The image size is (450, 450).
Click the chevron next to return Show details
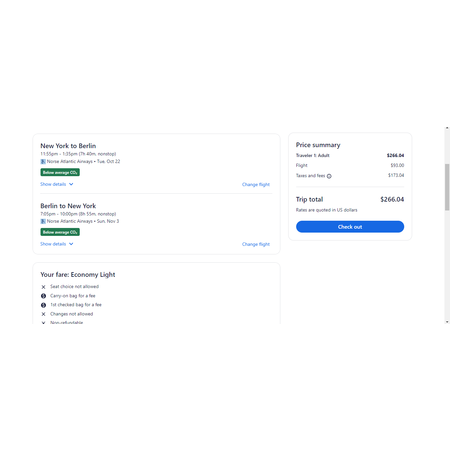point(71,244)
